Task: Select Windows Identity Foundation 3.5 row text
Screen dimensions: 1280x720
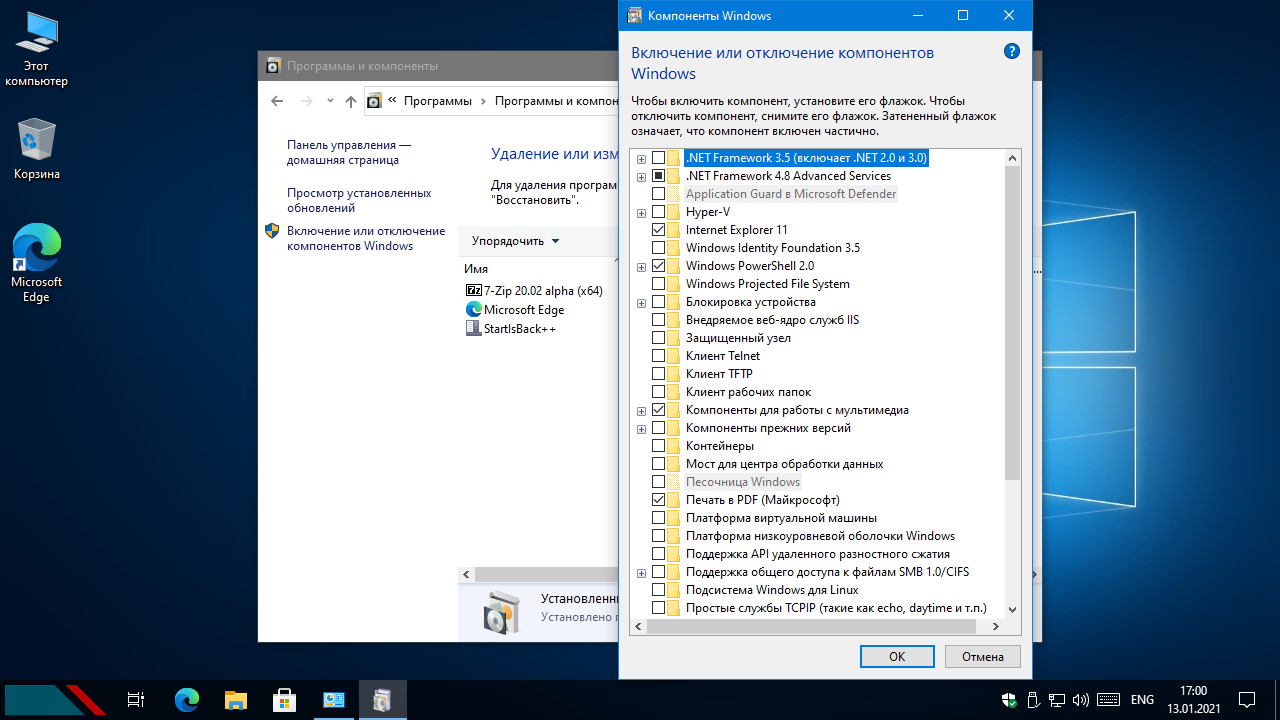Action: coord(773,248)
